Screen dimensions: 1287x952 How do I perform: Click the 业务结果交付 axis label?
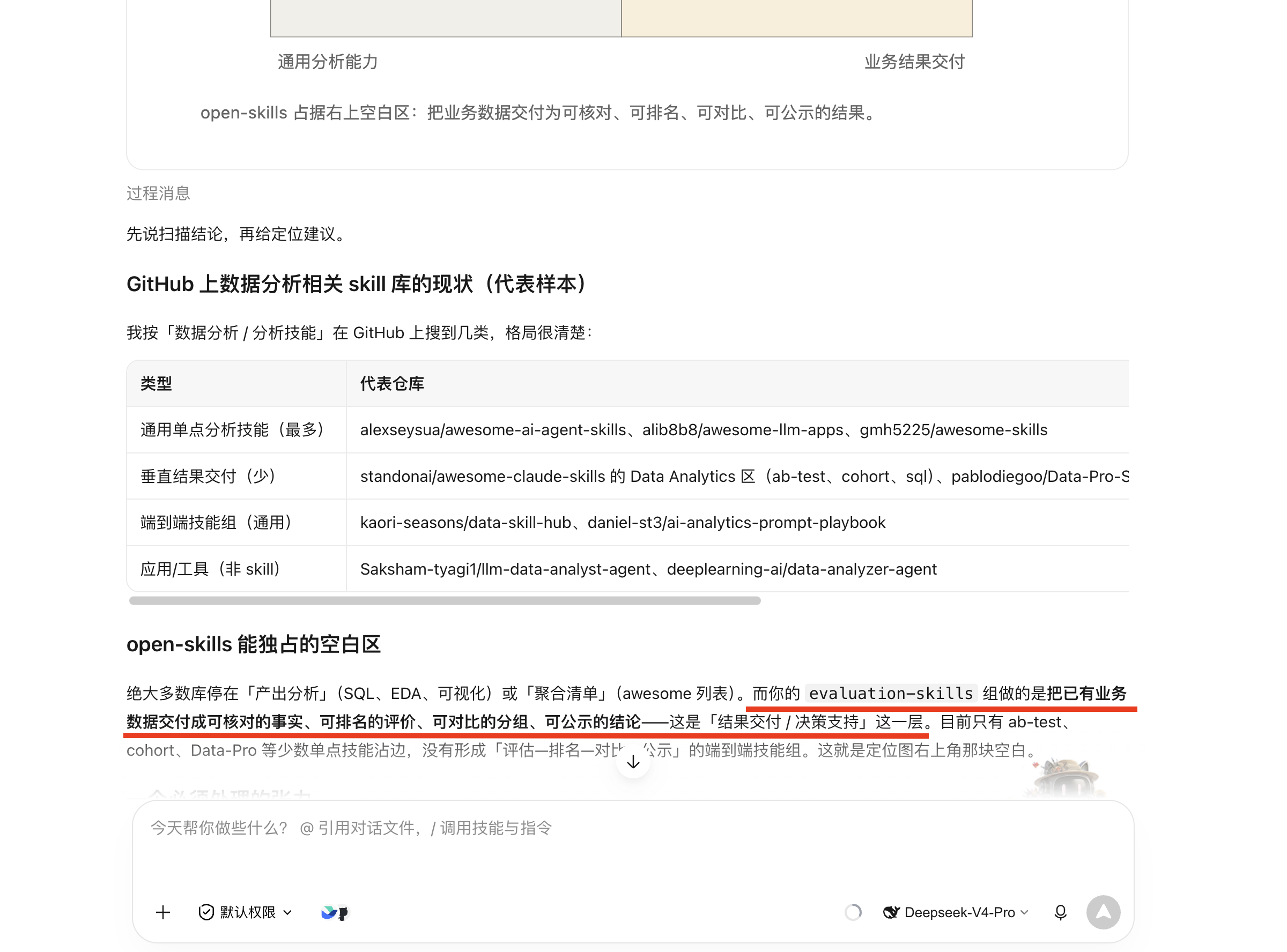coord(914,62)
